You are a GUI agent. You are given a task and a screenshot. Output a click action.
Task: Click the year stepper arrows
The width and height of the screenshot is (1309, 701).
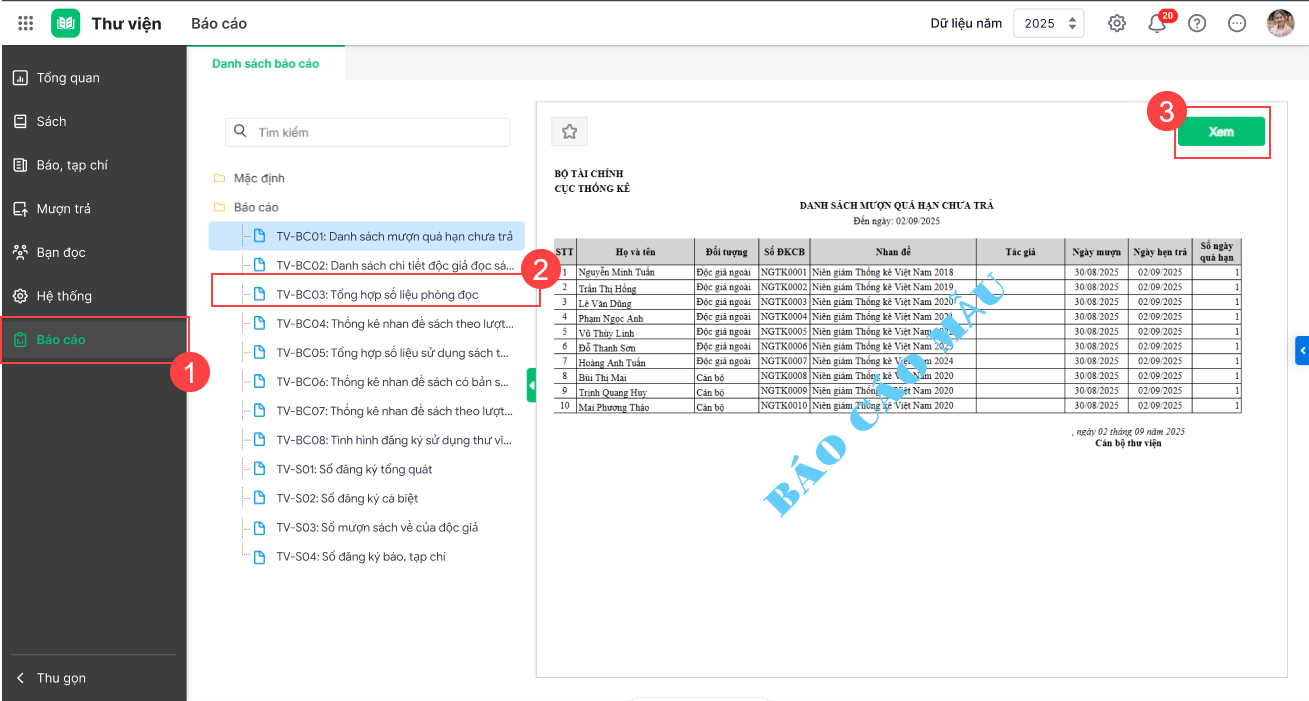pos(1073,23)
